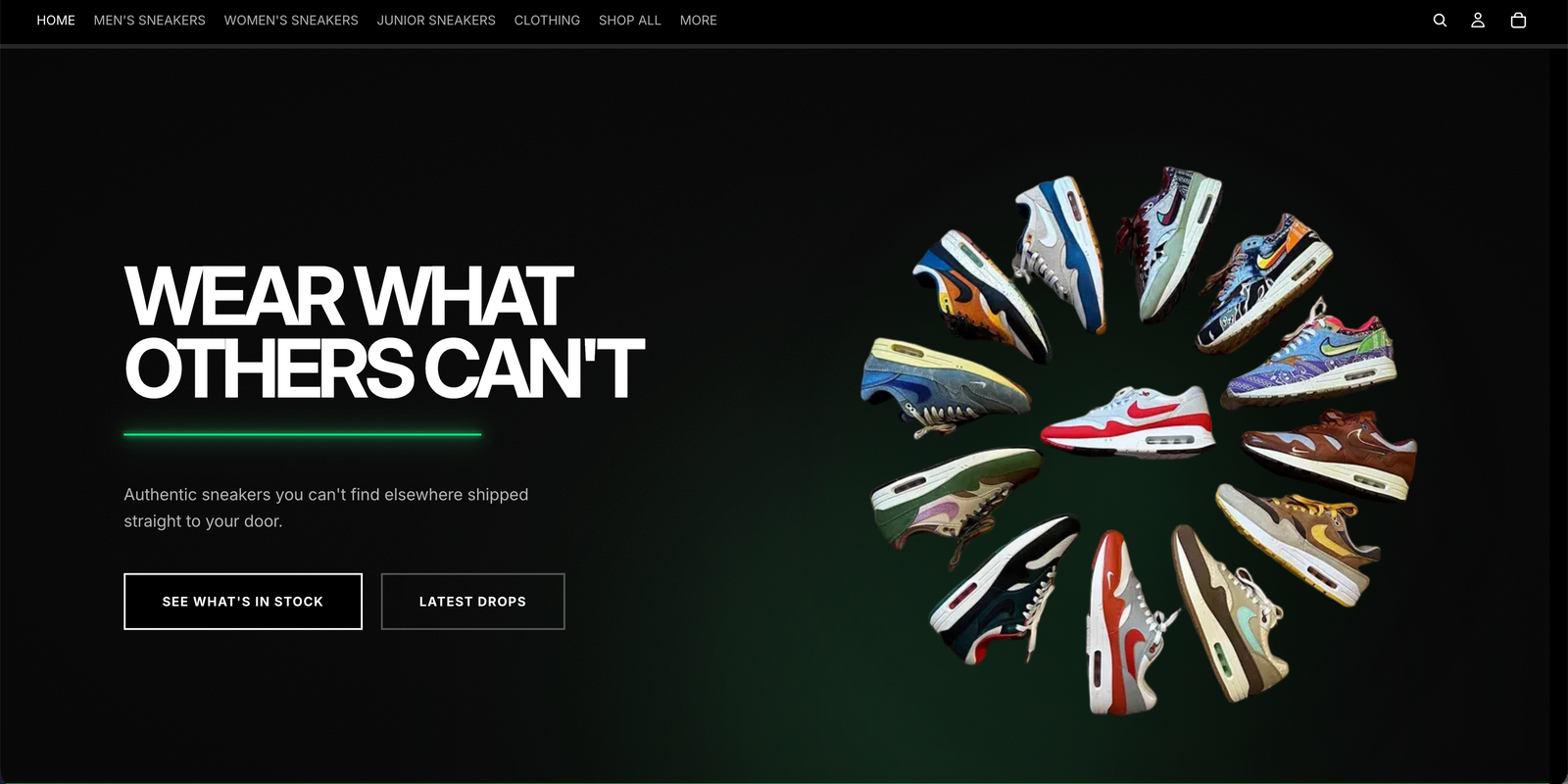Click the Latest Drops button

pos(472,602)
